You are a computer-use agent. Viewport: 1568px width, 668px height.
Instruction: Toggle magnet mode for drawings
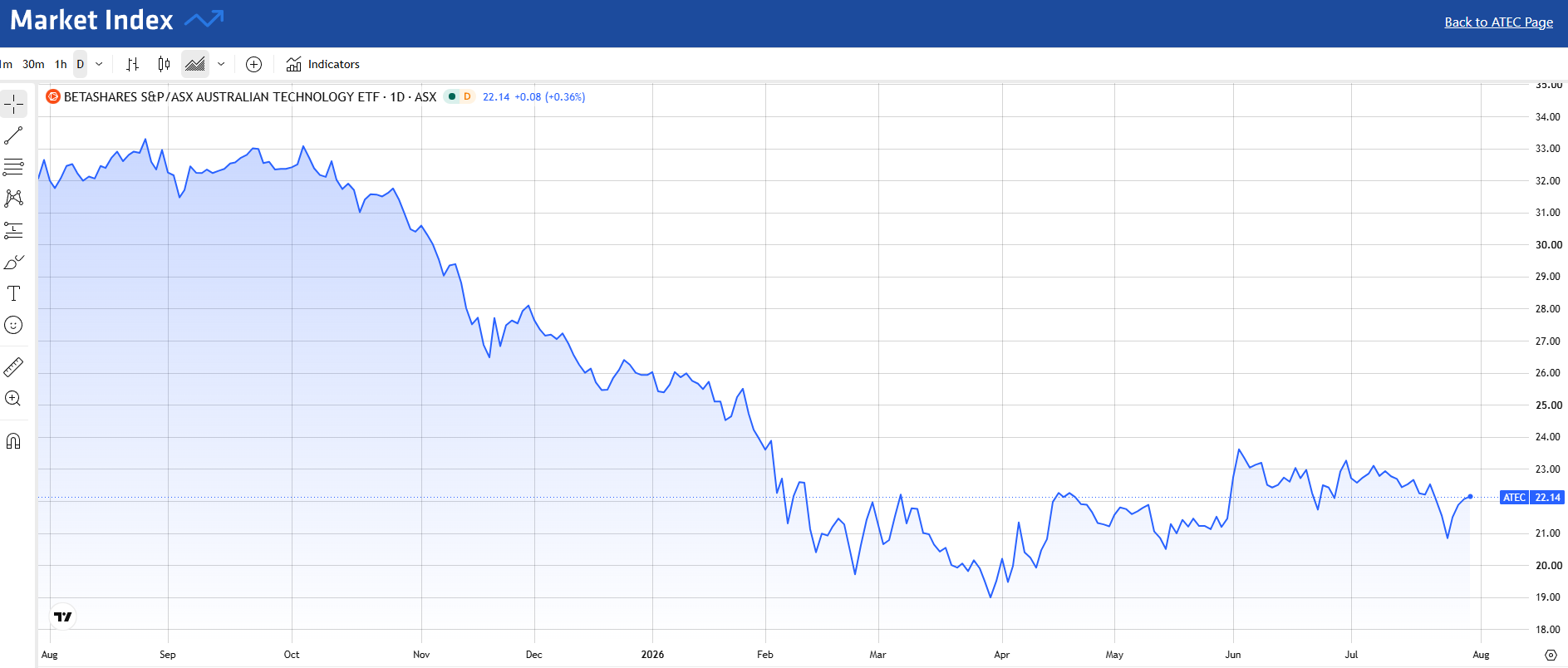14,440
